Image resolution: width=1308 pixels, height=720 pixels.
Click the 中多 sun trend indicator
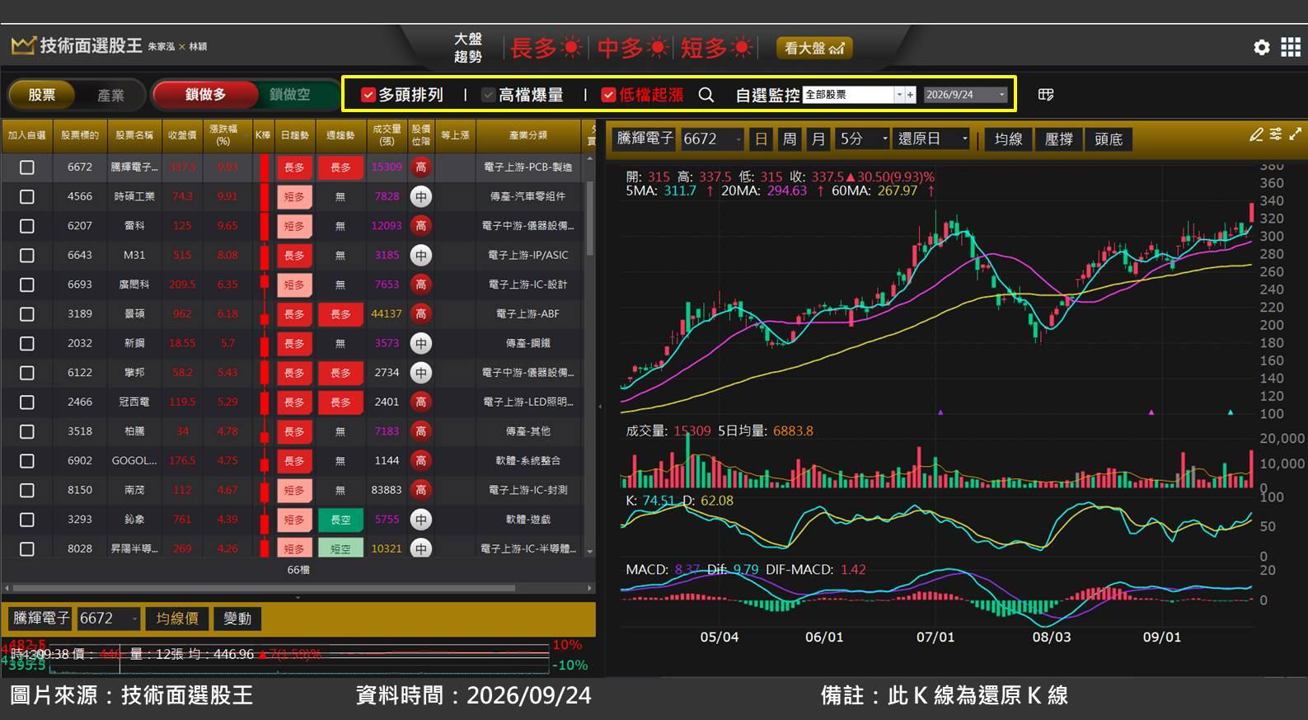(633, 48)
